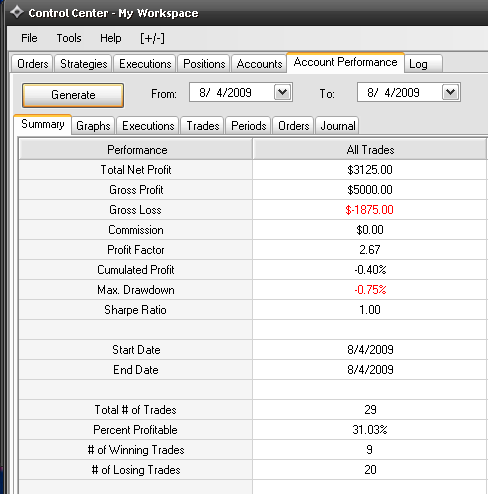
Task: Click the Control Center diamond window icon
Action: [x=16, y=12]
